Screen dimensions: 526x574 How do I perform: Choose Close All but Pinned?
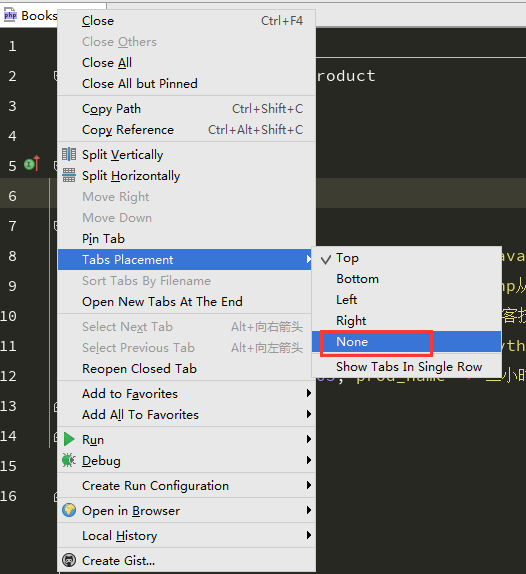(x=186, y=83)
